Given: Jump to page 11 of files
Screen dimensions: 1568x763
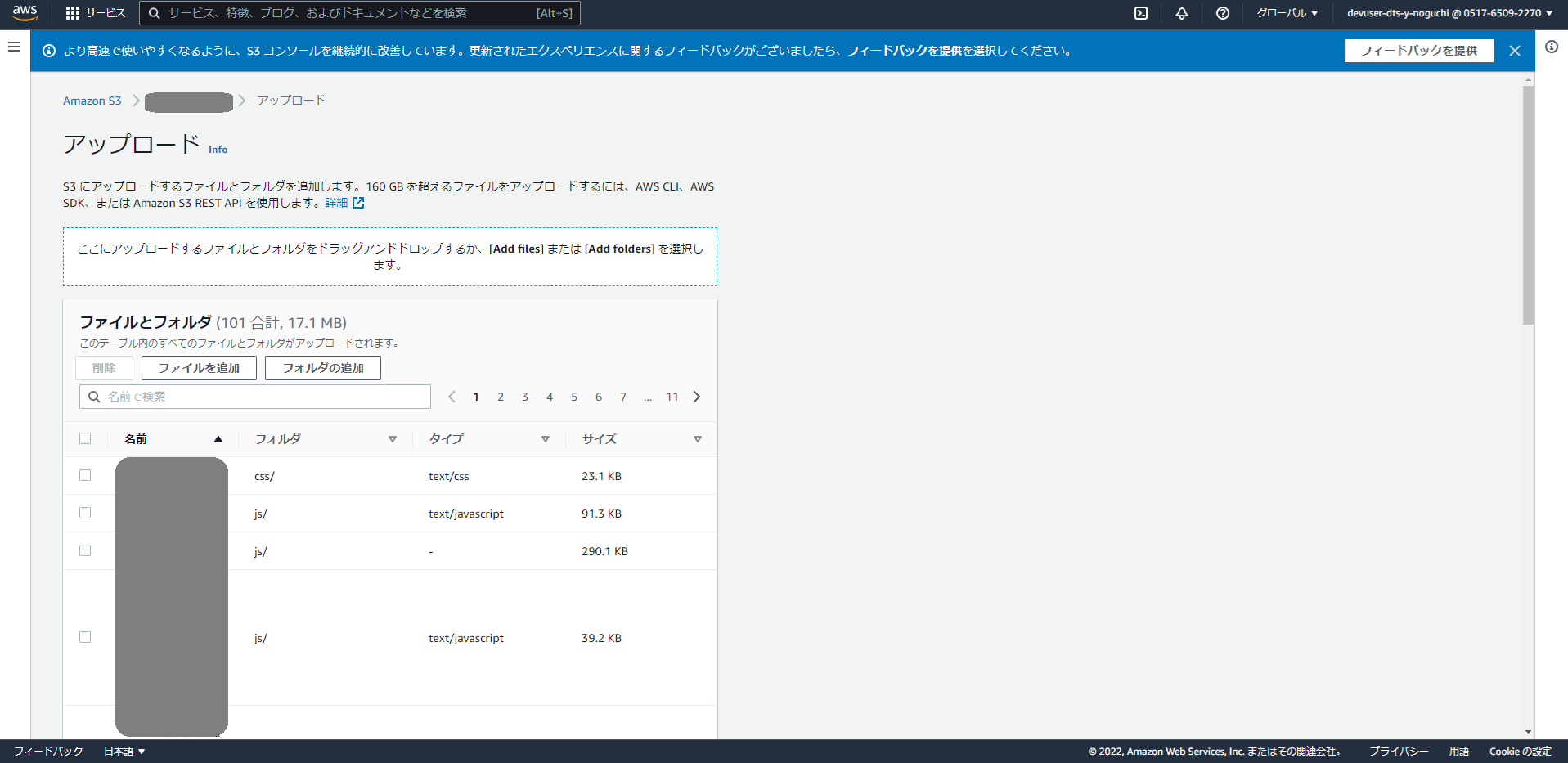Looking at the screenshot, I should click(672, 397).
